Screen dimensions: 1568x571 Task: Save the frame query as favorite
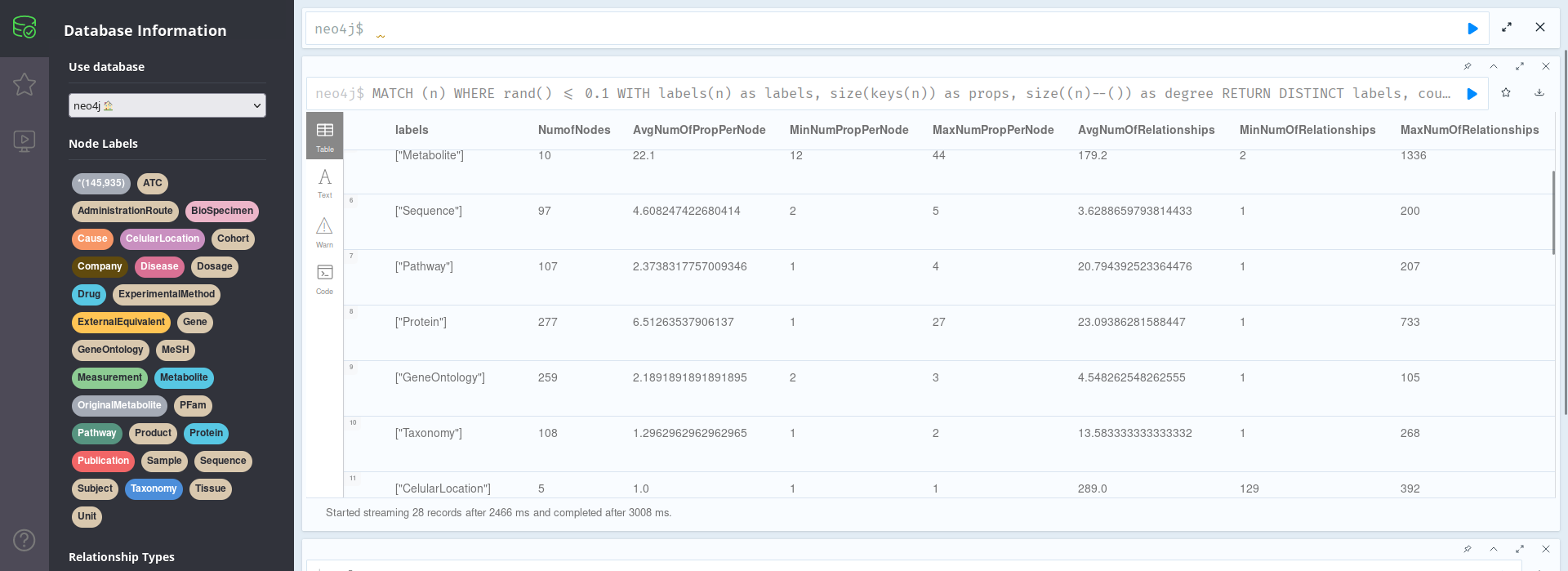[1506, 93]
